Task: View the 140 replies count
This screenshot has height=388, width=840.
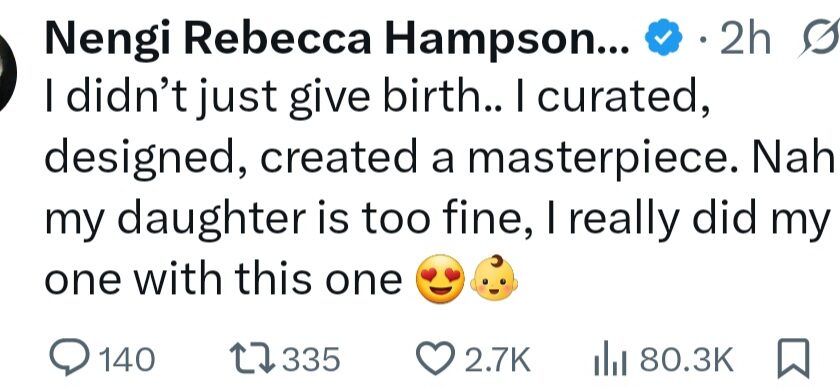Action: coord(128,360)
